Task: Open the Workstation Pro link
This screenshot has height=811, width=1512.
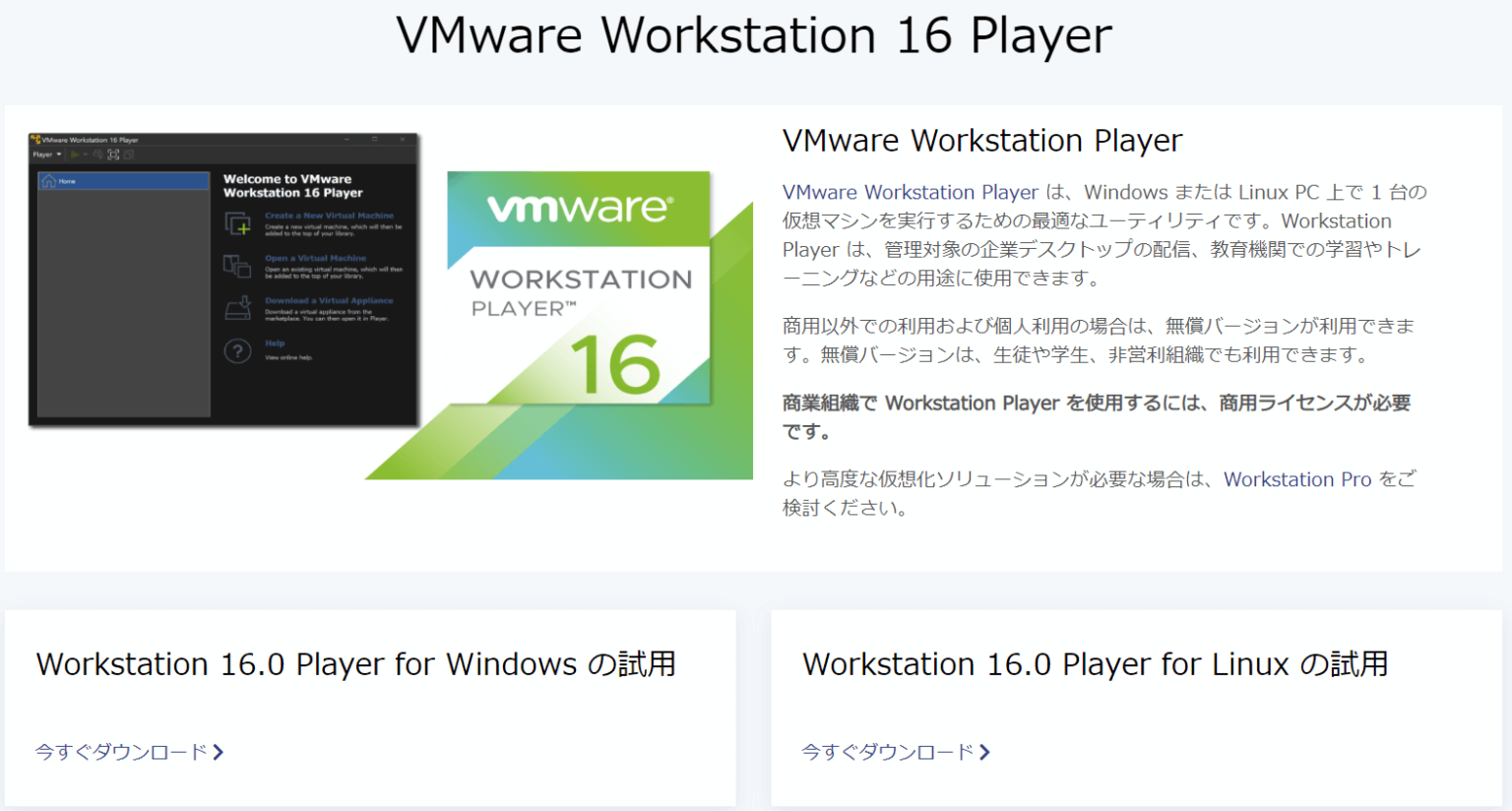Action: (1297, 479)
